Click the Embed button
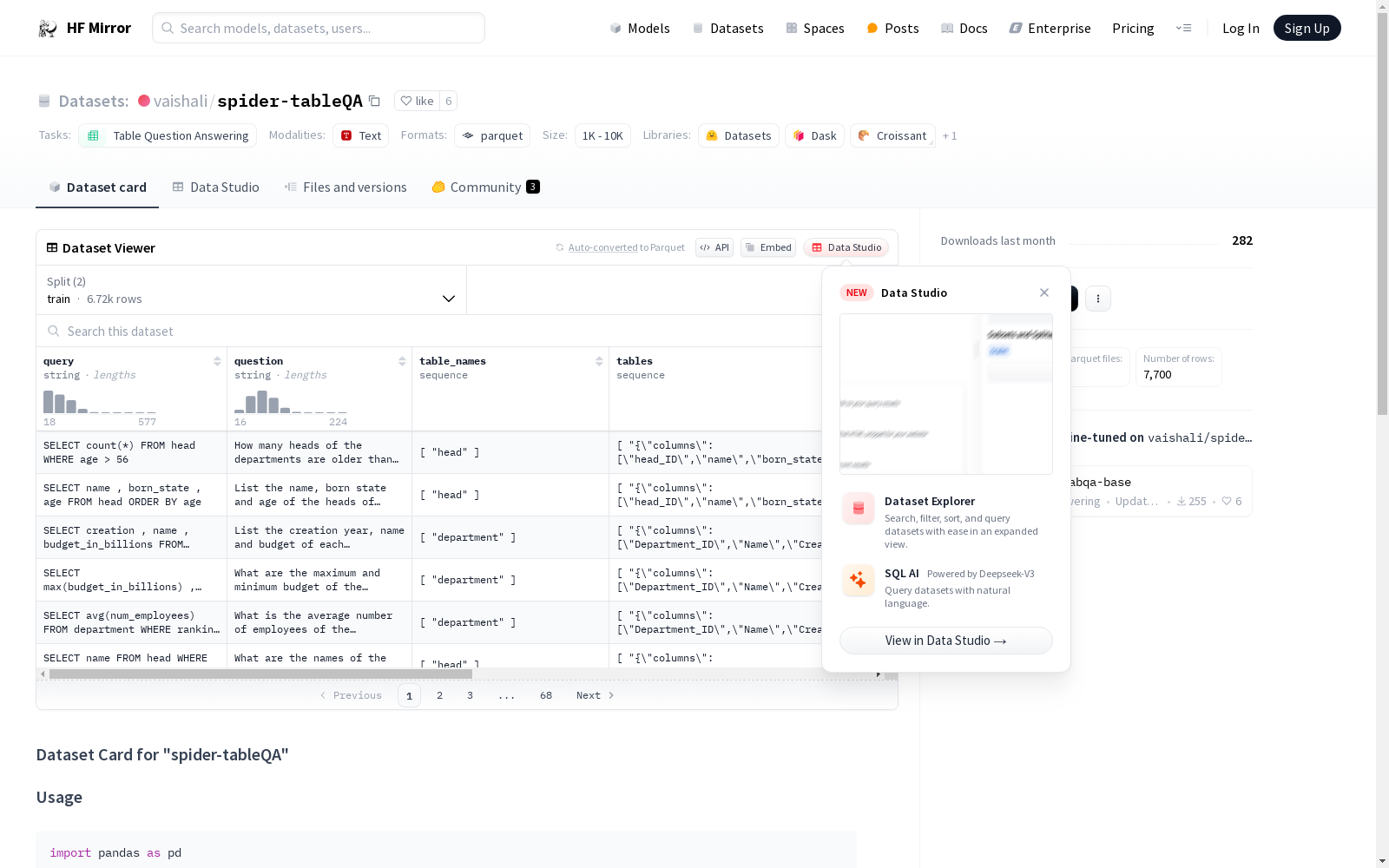This screenshot has height=868, width=1389. (x=768, y=247)
